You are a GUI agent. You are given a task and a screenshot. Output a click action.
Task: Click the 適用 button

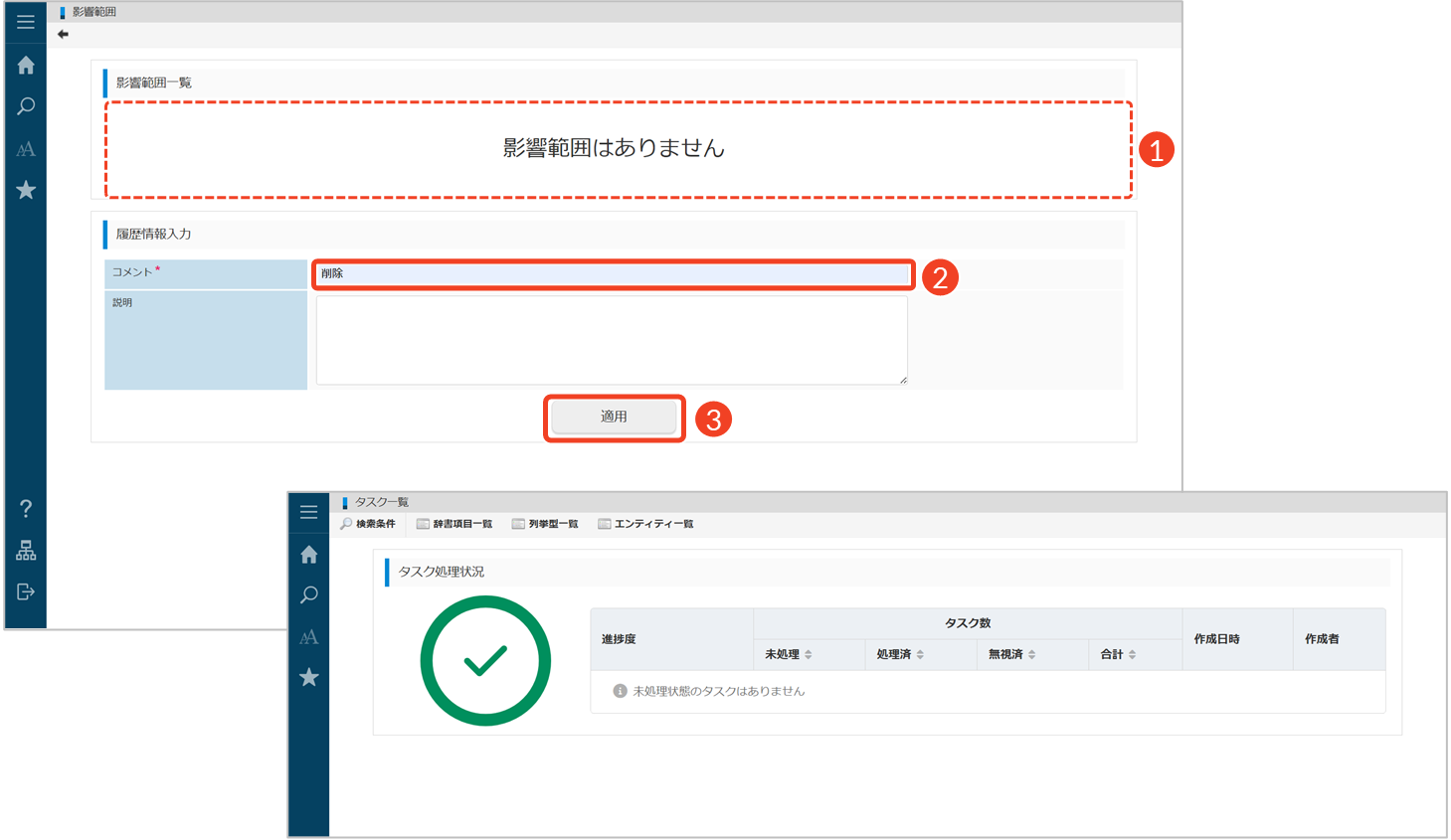614,418
